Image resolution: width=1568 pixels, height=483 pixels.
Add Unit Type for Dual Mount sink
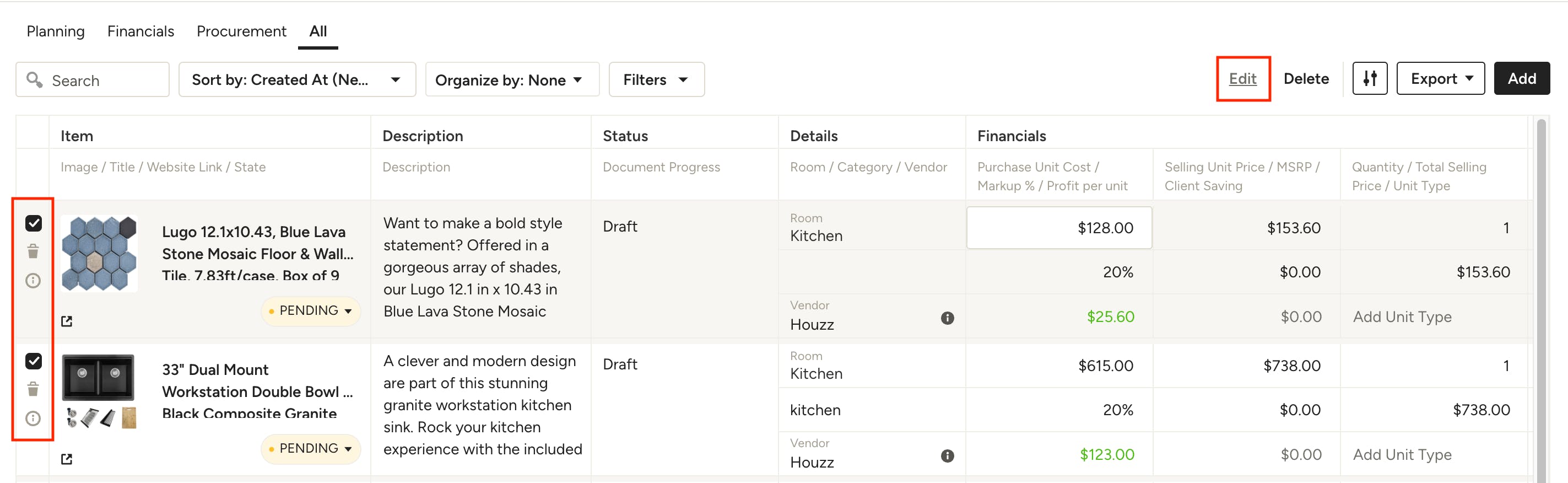pos(1402,454)
